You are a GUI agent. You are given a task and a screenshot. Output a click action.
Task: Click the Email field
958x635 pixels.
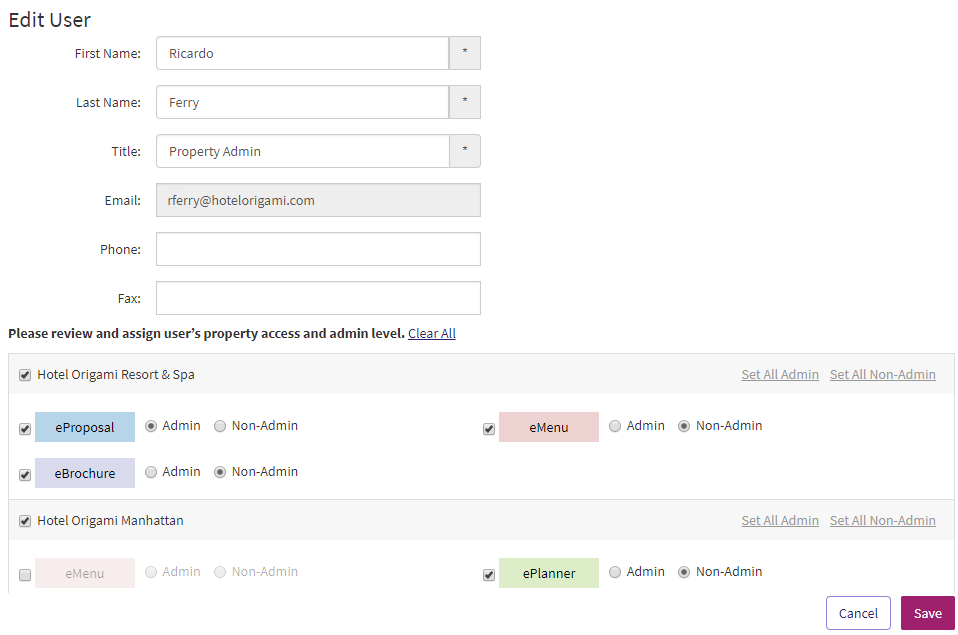(318, 200)
